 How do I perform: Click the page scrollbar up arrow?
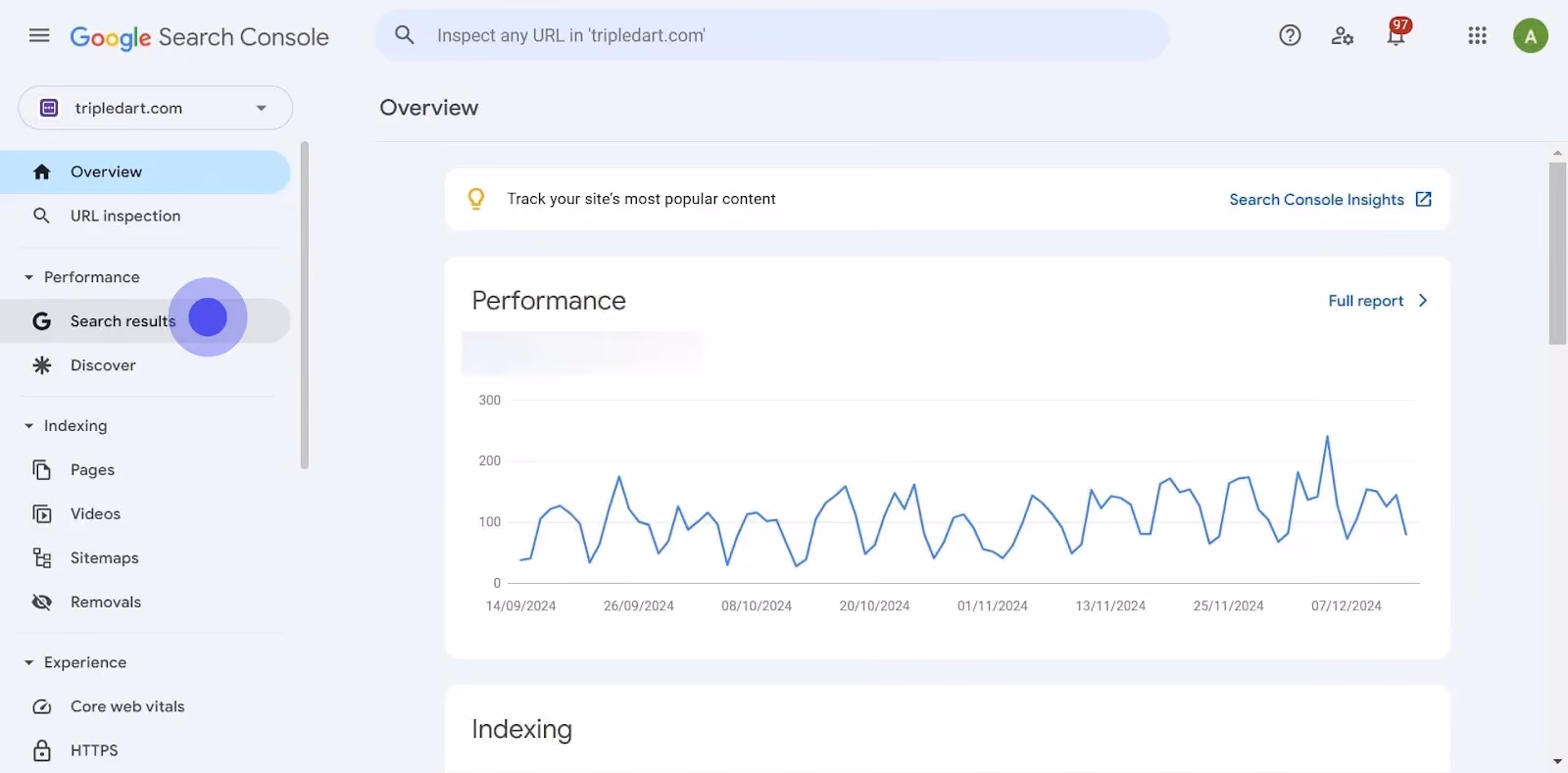pyautogui.click(x=1557, y=153)
